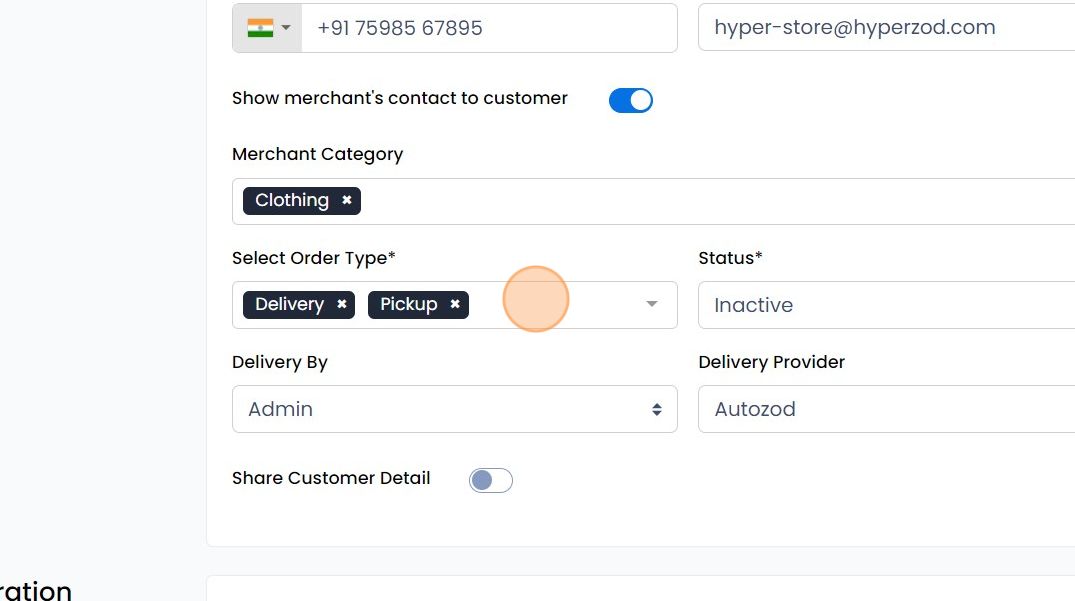Screen dimensions: 1075x601
Task: Click the empty area of the order type field
Action: 550,304
